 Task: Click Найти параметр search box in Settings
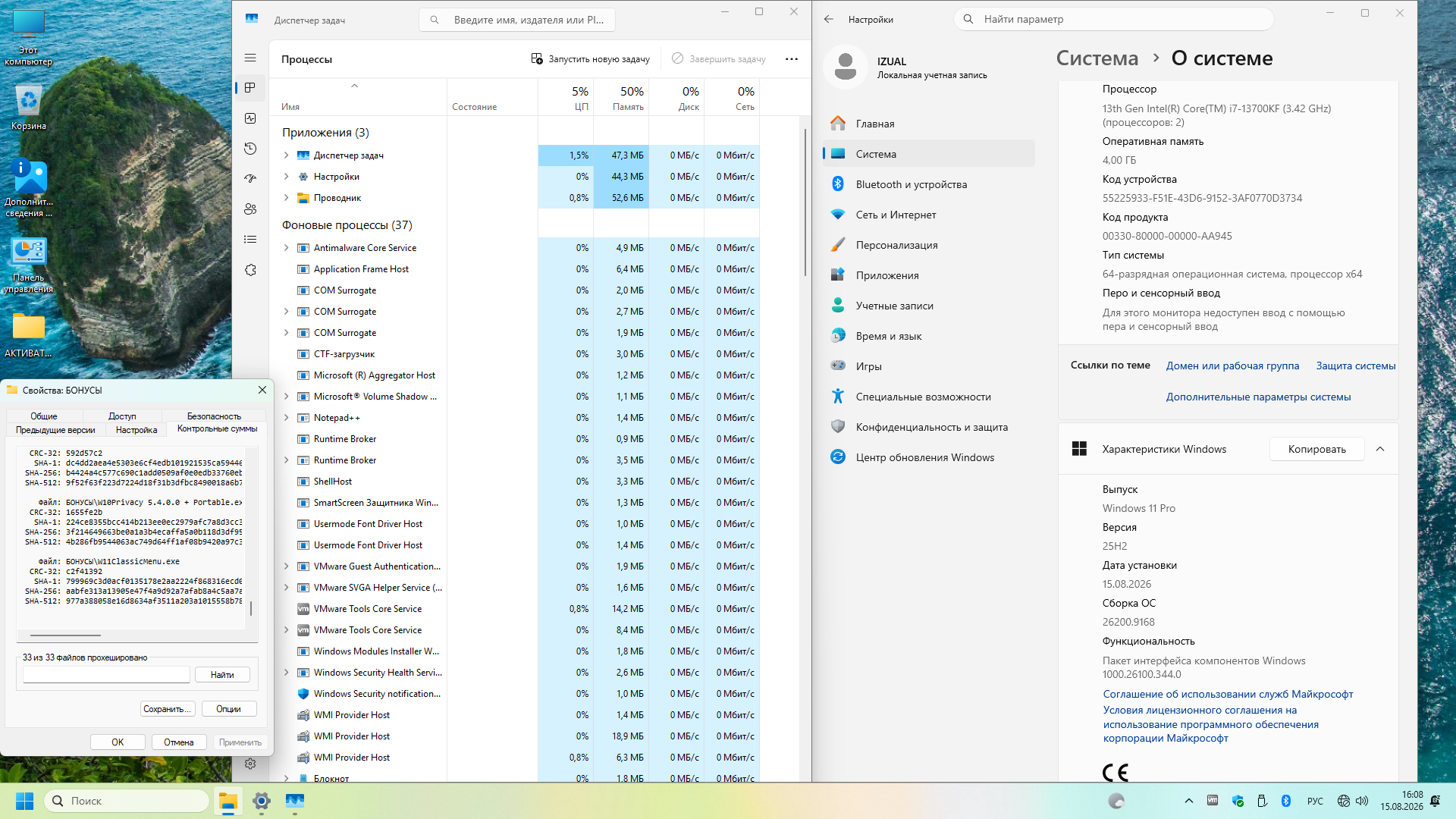pyautogui.click(x=1113, y=19)
